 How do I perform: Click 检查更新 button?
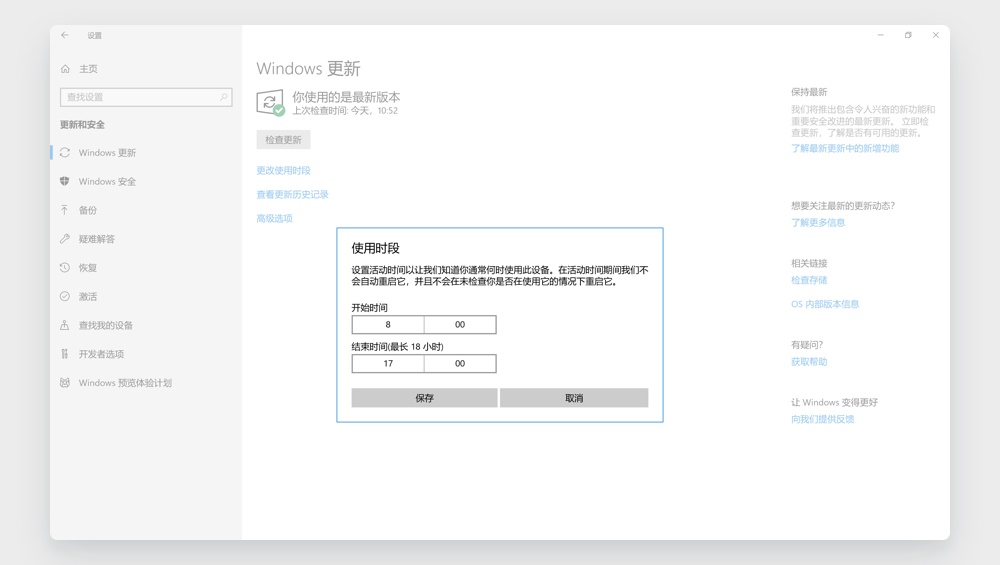pyautogui.click(x=283, y=140)
